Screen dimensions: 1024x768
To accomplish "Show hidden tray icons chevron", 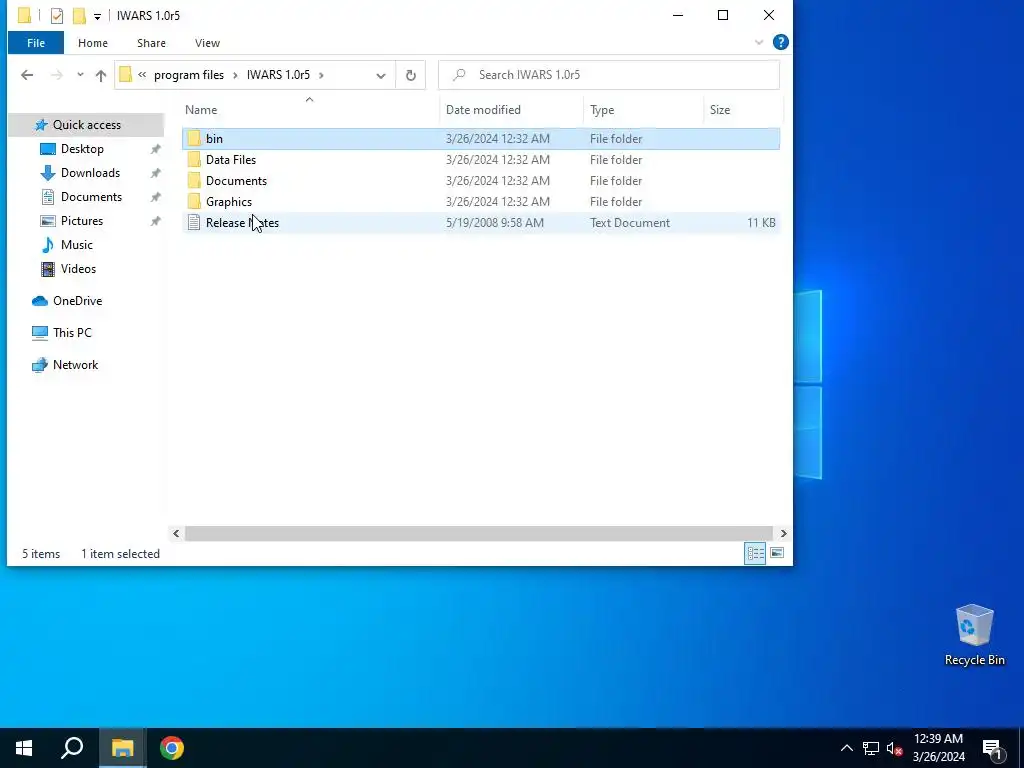I will click(x=846, y=748).
